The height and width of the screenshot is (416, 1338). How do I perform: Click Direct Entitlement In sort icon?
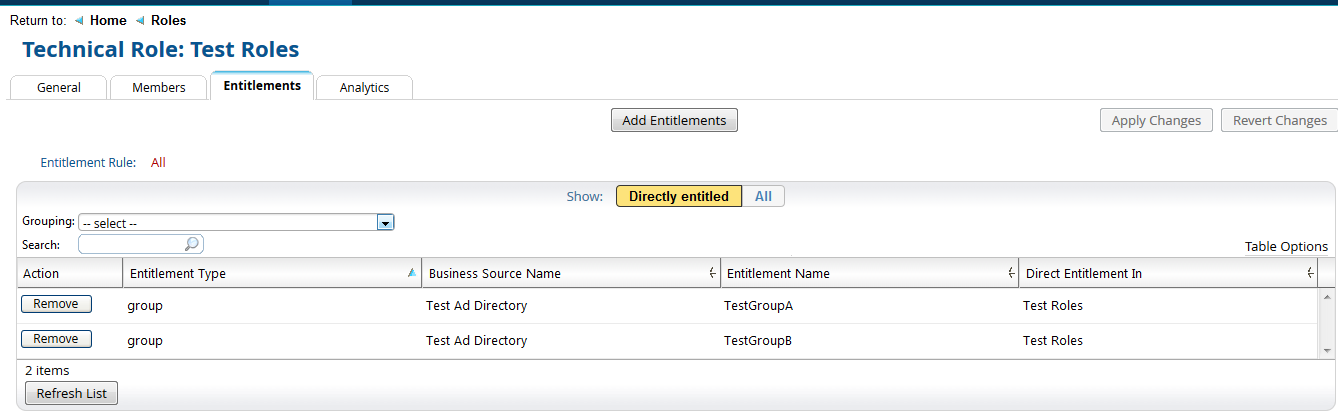(1310, 273)
